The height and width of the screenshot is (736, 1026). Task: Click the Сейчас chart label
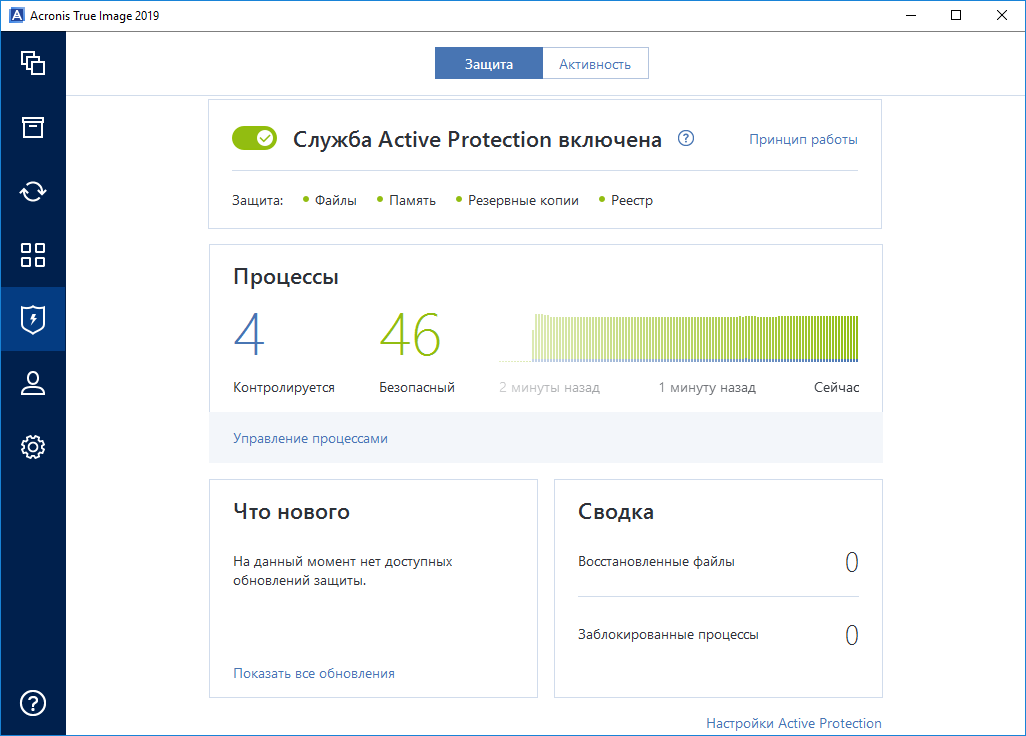click(x=836, y=387)
